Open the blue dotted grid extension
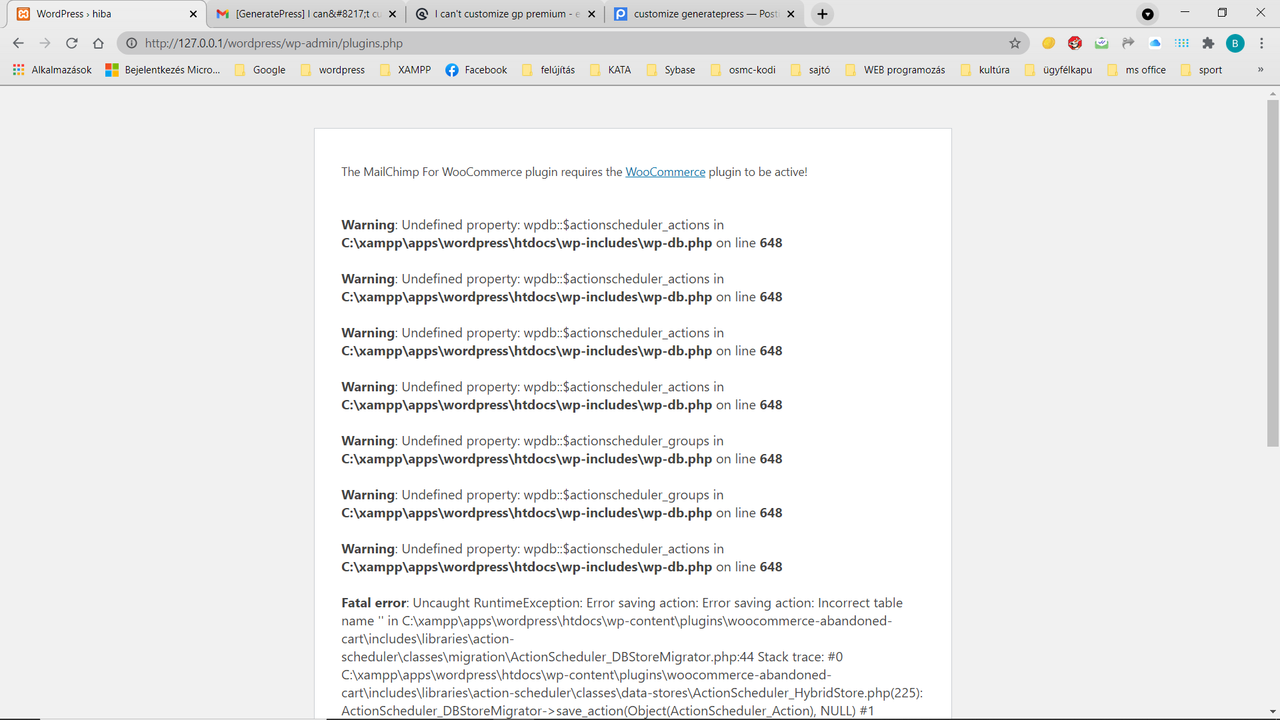The height and width of the screenshot is (720, 1280). (x=1182, y=43)
